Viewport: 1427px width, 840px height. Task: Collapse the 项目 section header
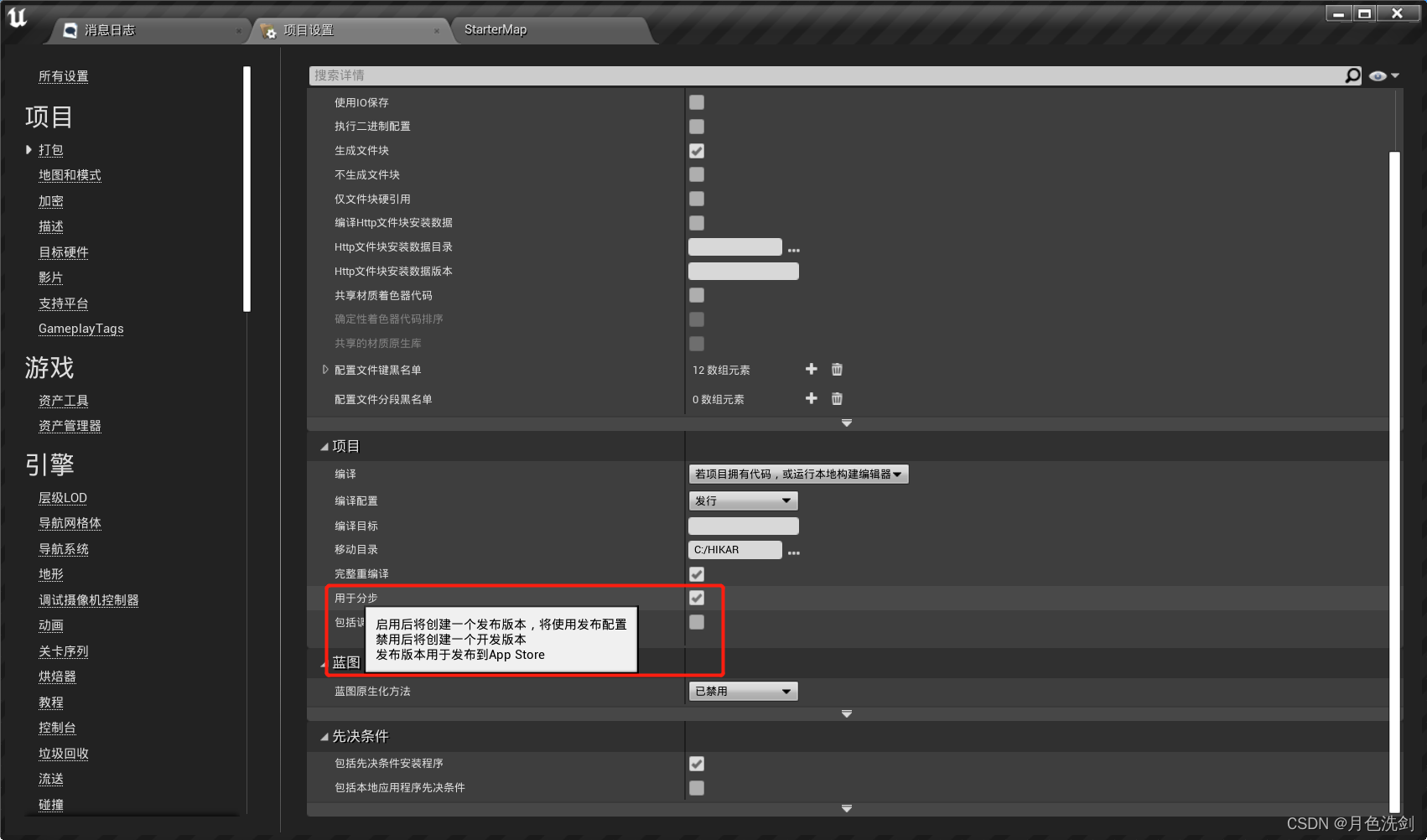click(324, 447)
